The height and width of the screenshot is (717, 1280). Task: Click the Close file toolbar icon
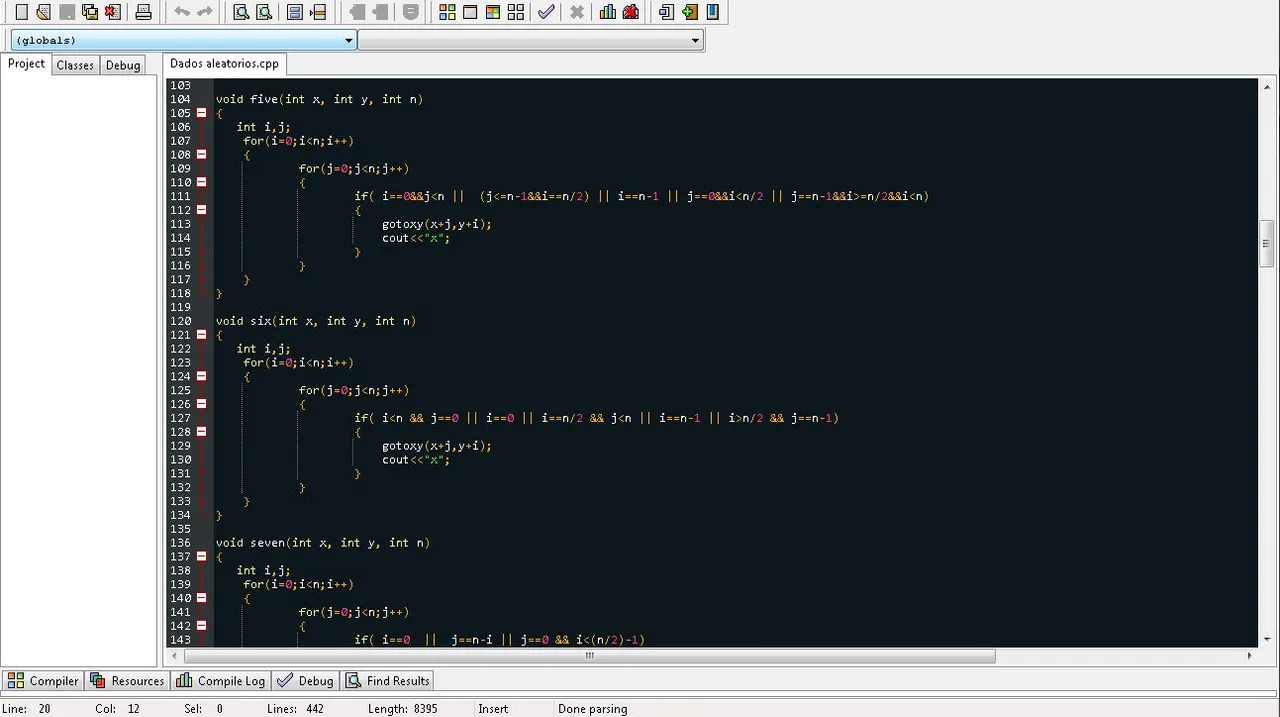[113, 12]
